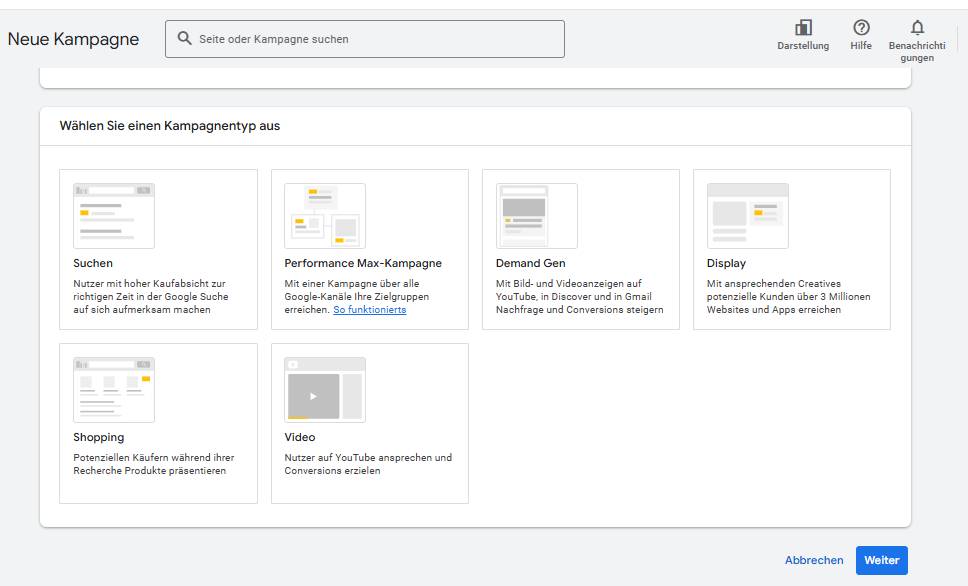Click the 'Neue Kampagne' page title
968x586 pixels.
coord(73,39)
